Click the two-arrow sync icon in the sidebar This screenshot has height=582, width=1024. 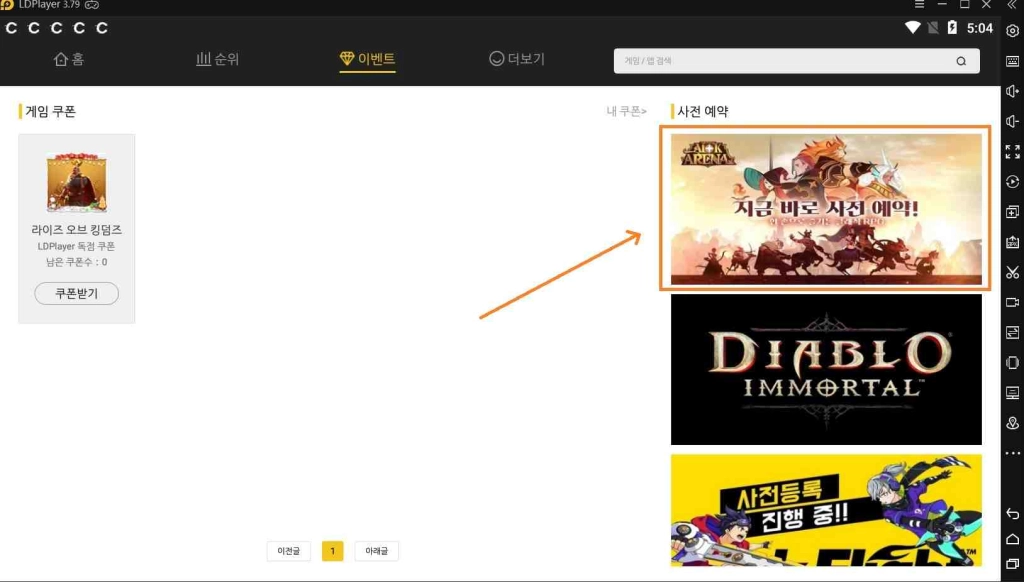point(1012,332)
